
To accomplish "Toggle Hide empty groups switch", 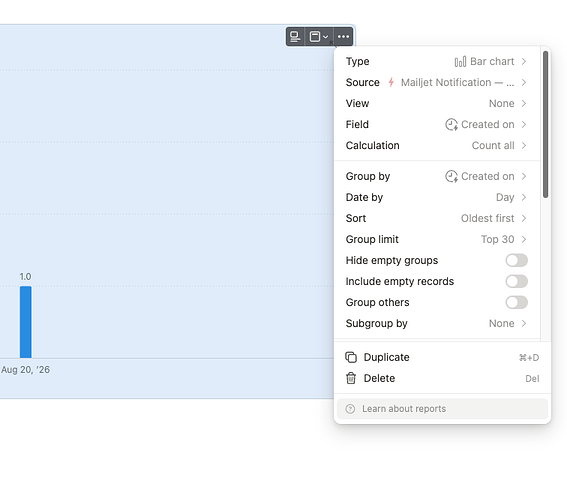I will (x=516, y=260).
